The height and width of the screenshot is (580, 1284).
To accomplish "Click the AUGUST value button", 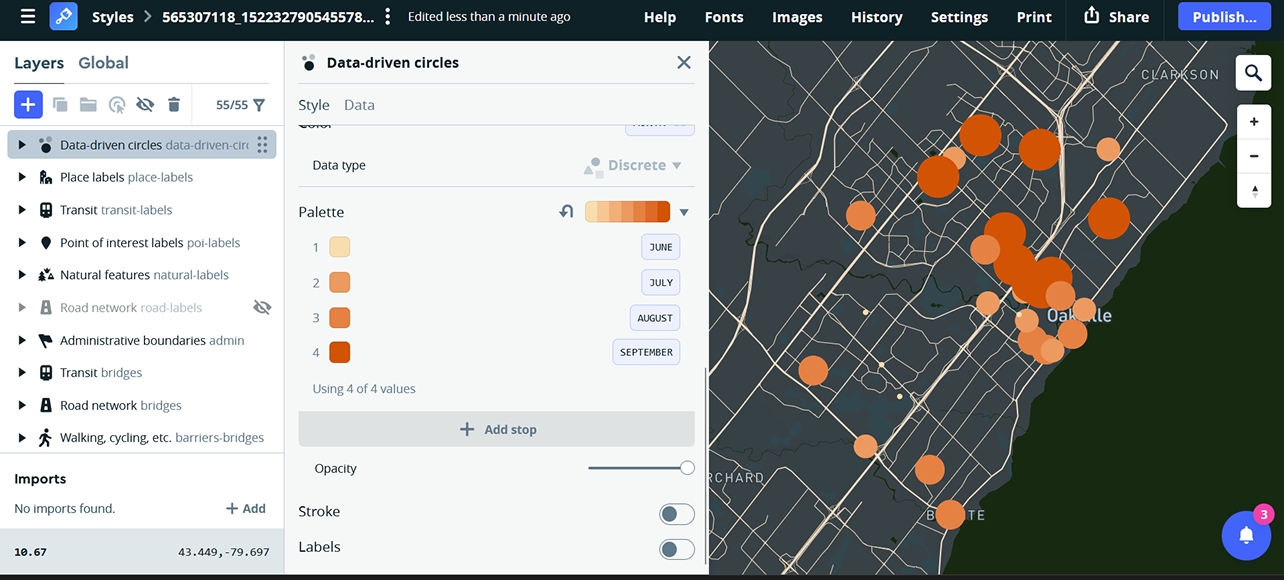I will 654,317.
